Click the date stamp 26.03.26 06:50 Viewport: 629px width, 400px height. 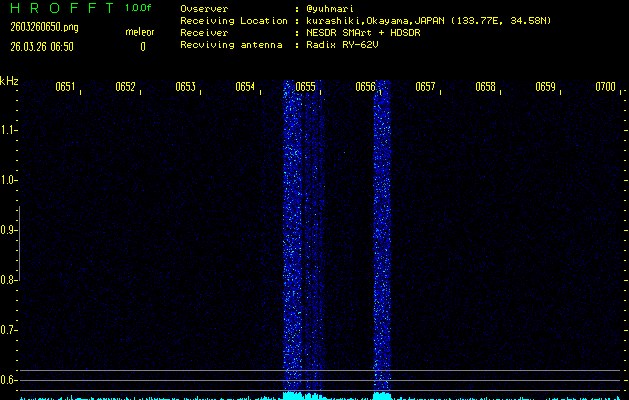click(42, 47)
